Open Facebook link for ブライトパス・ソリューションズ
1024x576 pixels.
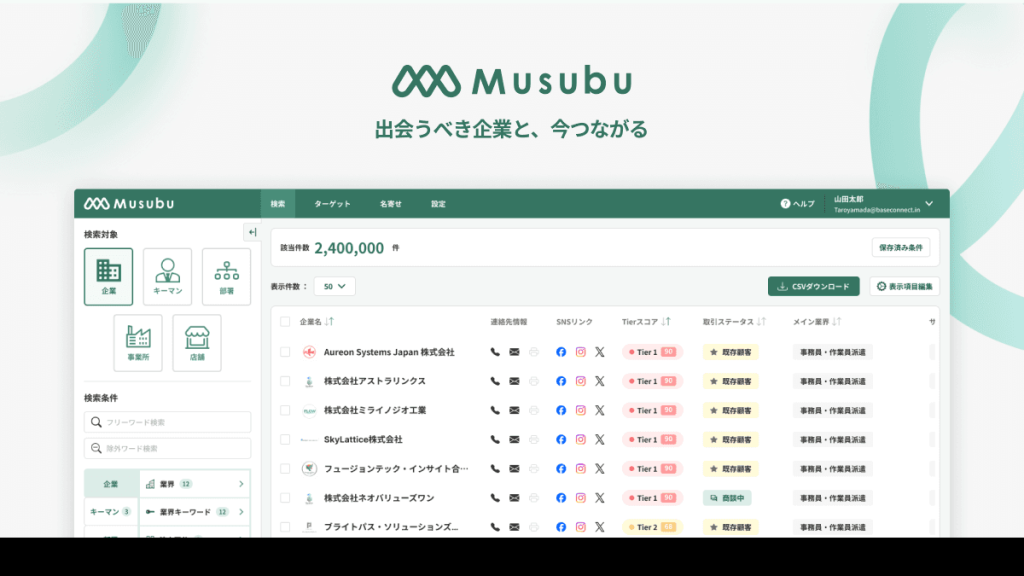pyautogui.click(x=561, y=527)
